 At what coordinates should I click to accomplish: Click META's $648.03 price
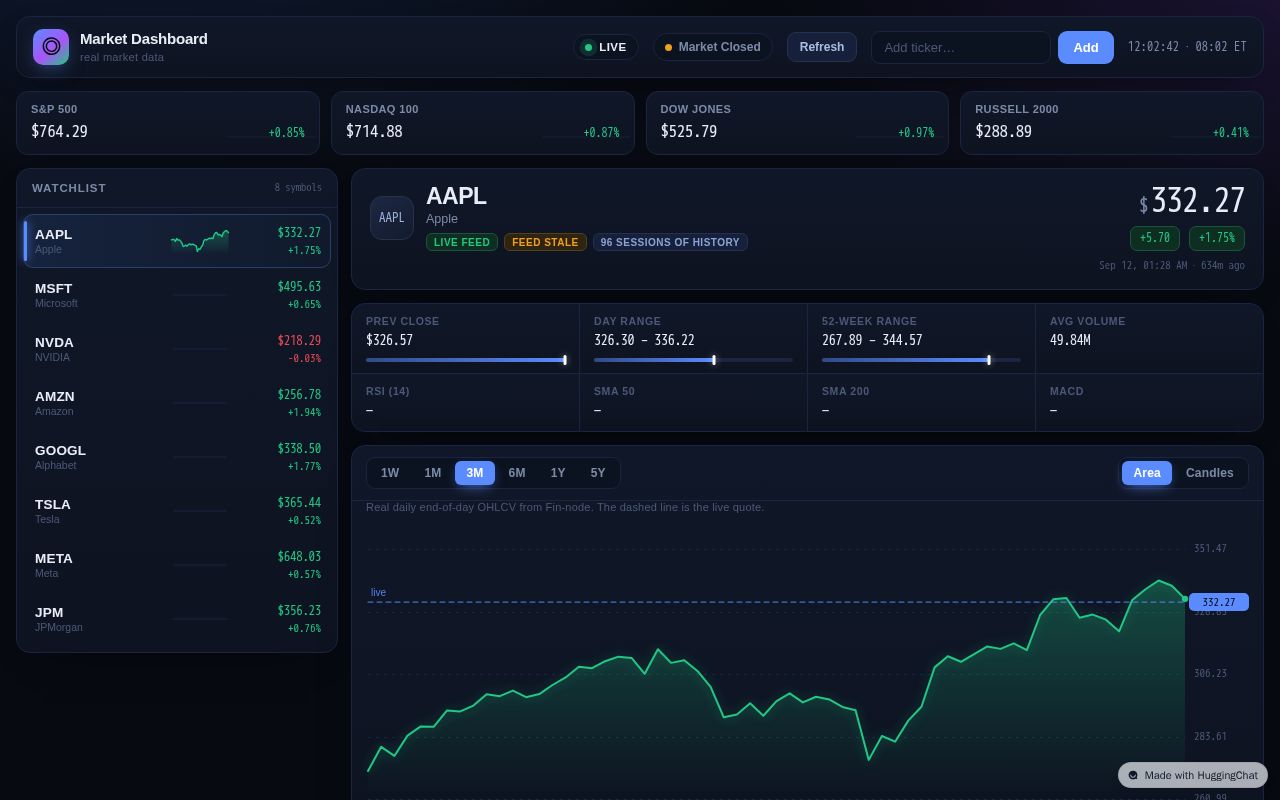[299, 557]
